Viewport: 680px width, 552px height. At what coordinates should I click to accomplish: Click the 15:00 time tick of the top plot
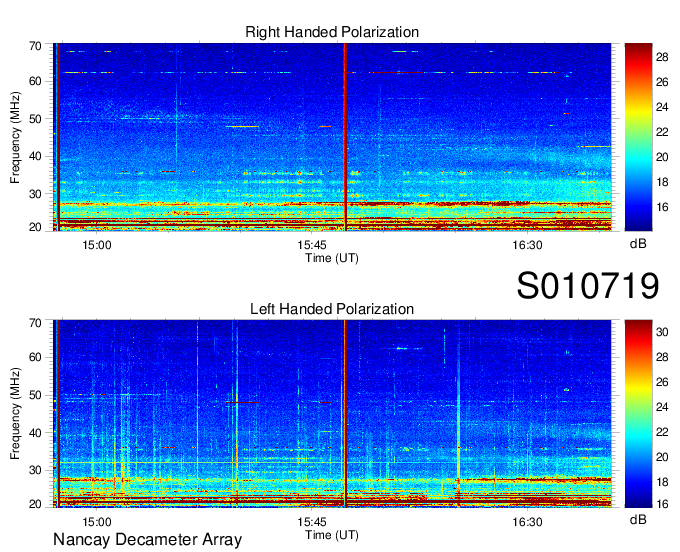[x=97, y=245]
